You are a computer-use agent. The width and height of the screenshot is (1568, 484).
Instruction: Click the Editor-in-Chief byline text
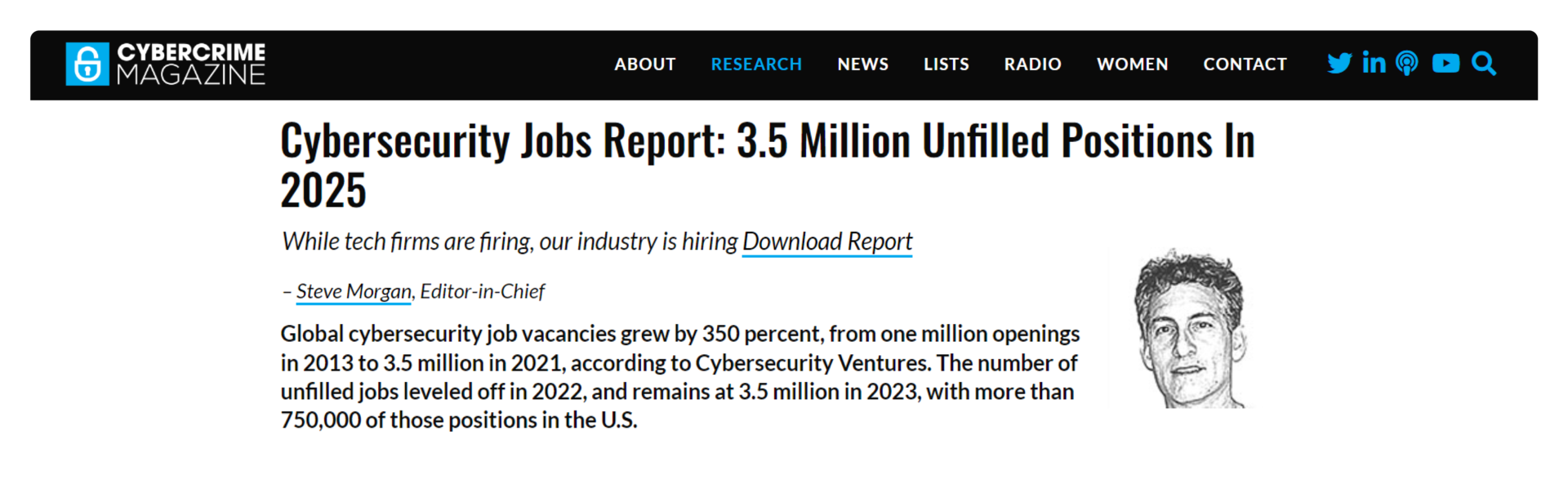[x=483, y=291]
